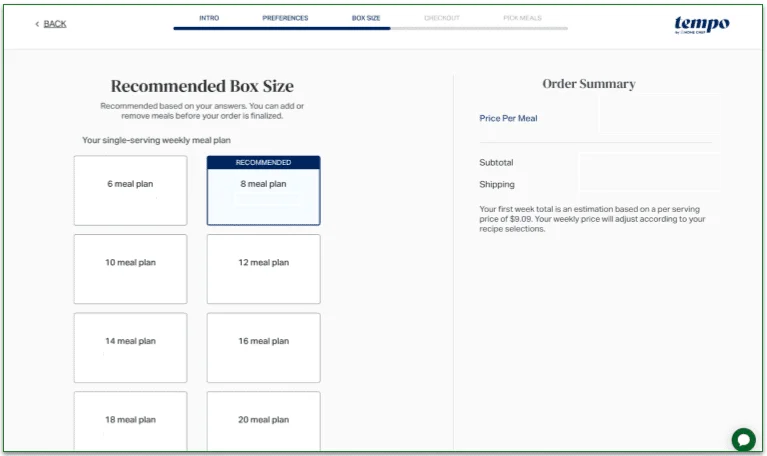Viewport: 767px width, 456px height.
Task: Go back using the Back link
Action: 51,24
